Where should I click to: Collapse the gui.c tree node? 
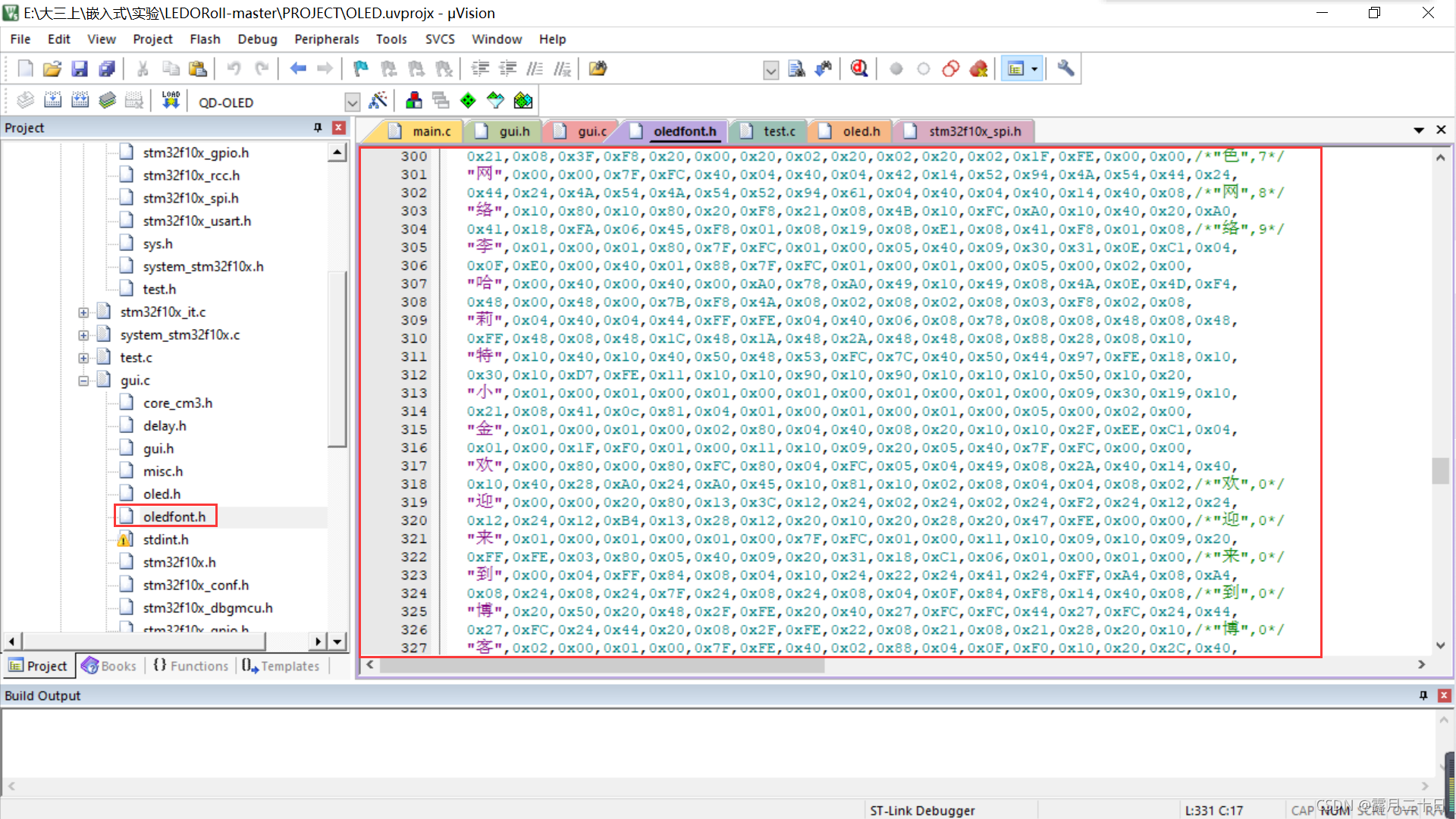83,381
